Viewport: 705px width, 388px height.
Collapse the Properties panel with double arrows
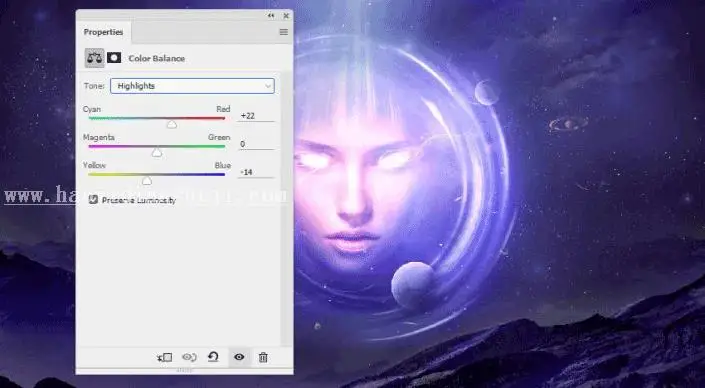(271, 16)
